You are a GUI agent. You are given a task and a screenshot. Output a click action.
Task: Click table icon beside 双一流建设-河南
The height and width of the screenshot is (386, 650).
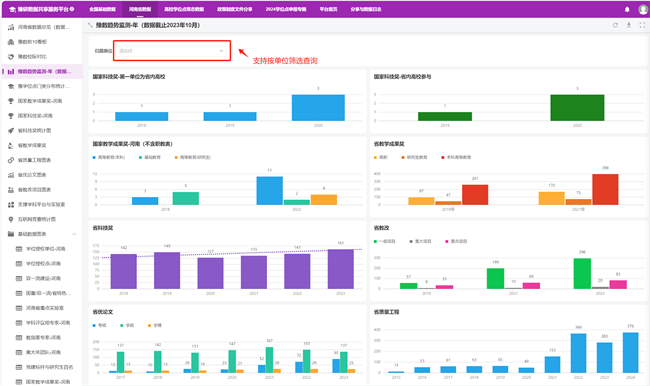[19, 279]
